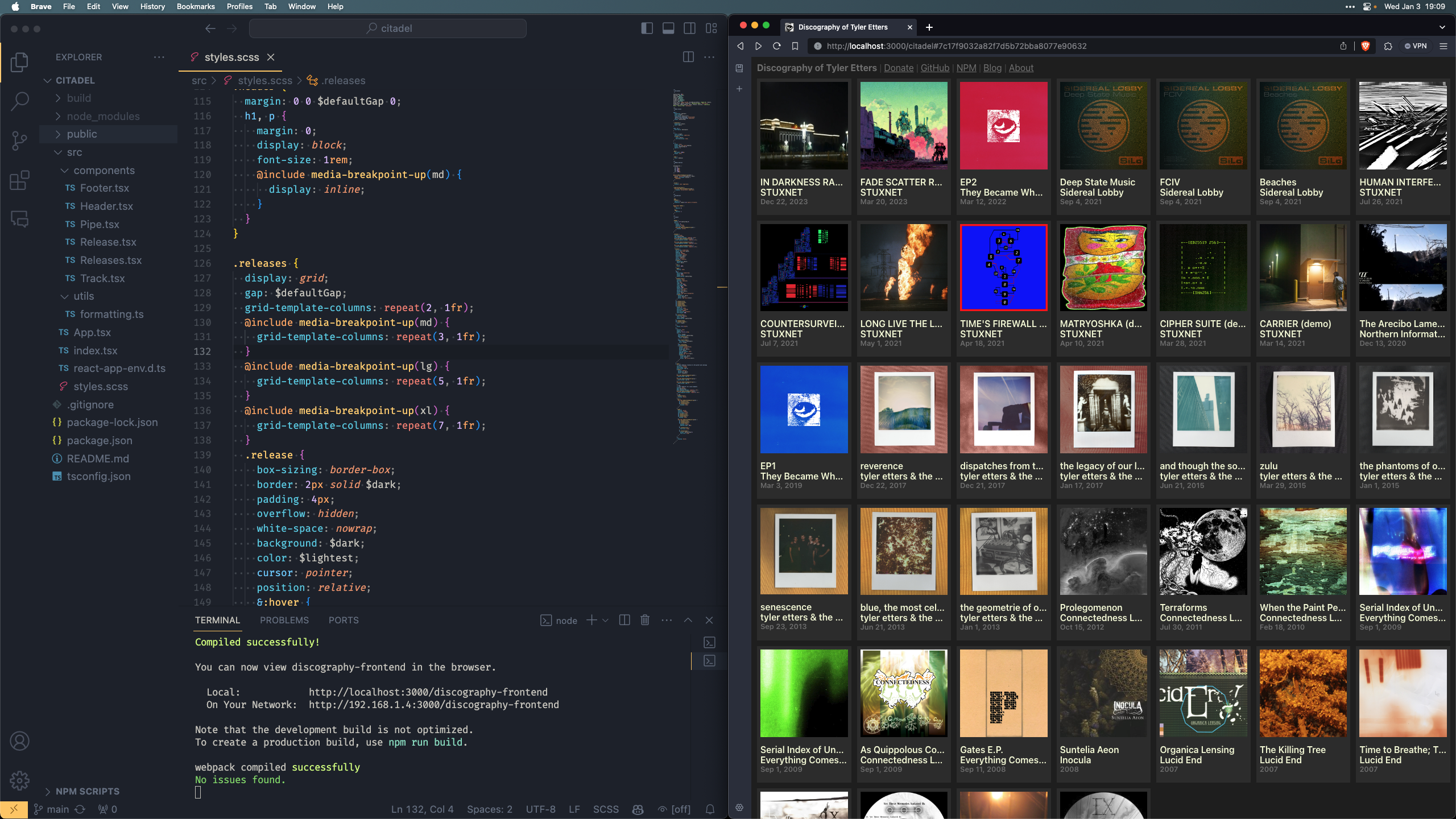Follow the NPM link on the page
1456x819 pixels.
[x=966, y=68]
